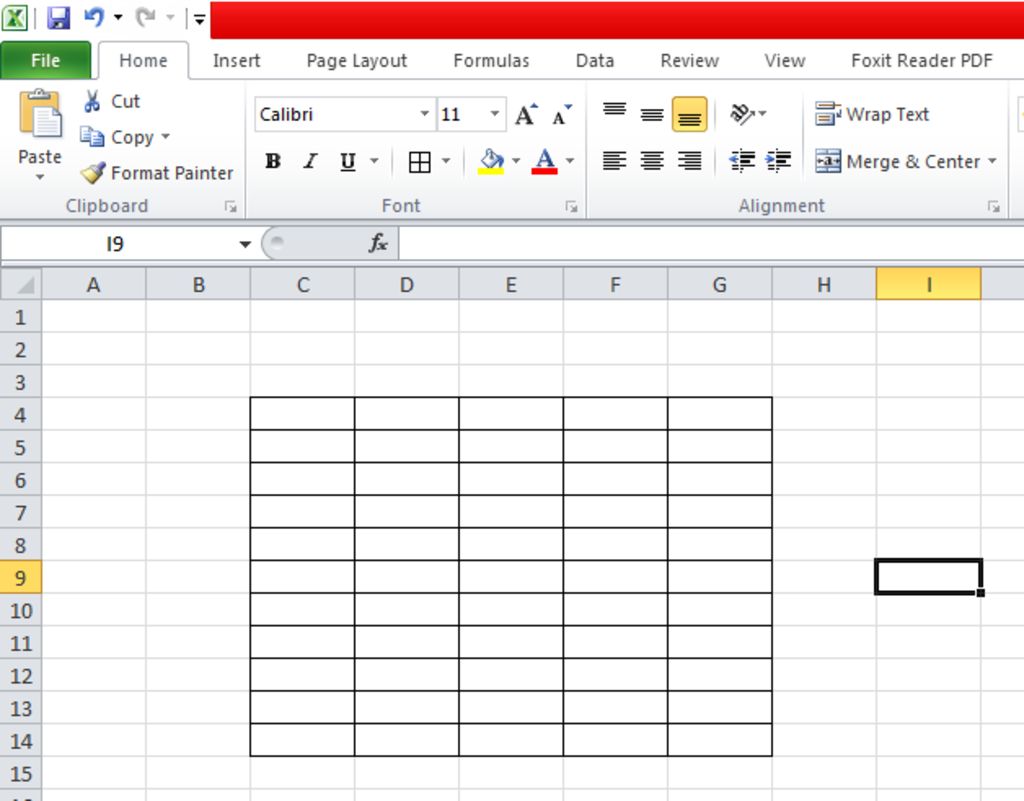Viewport: 1024px width, 801px height.
Task: Click the font size 11 box
Action: [x=462, y=114]
